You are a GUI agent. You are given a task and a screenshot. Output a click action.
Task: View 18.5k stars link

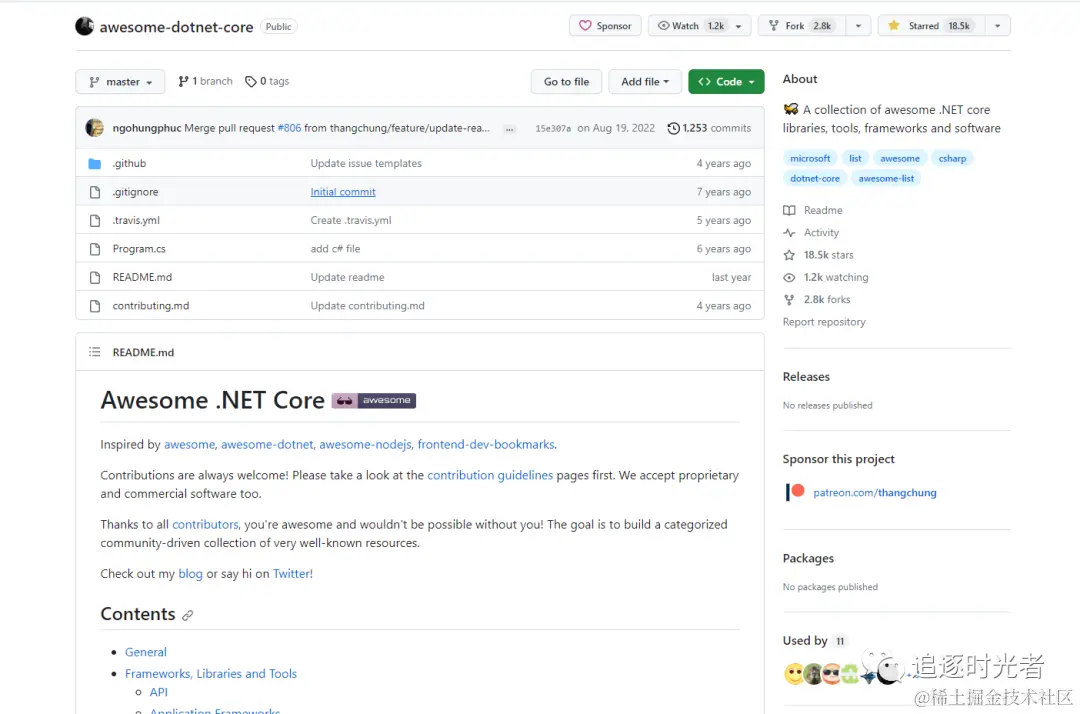pyautogui.click(x=818, y=255)
